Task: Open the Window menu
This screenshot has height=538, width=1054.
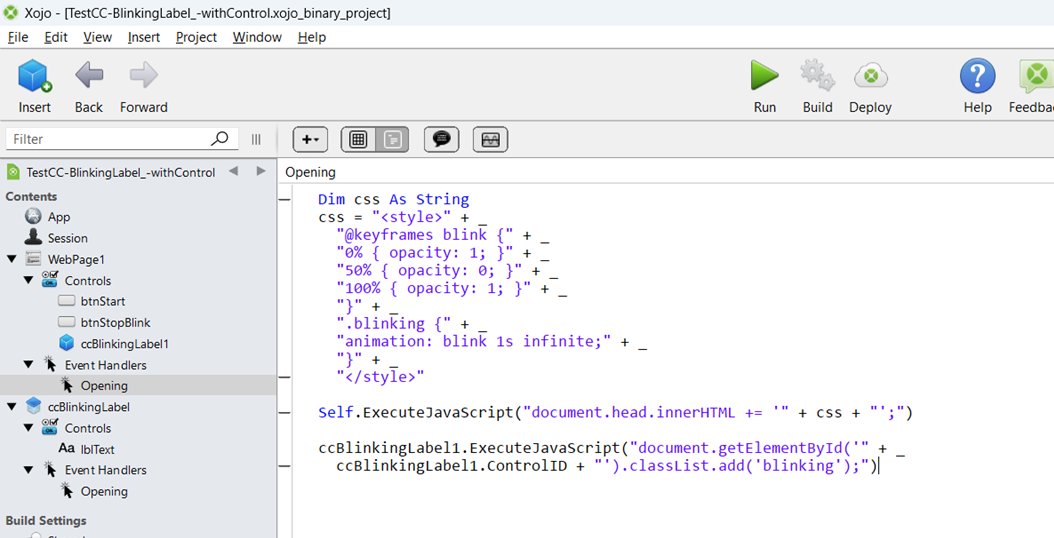Action: click(x=257, y=37)
